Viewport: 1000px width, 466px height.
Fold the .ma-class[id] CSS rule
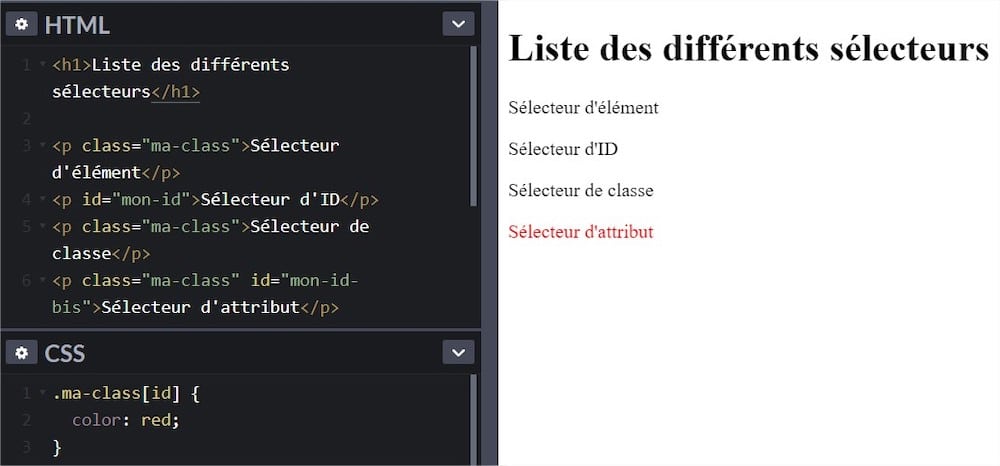(42, 394)
